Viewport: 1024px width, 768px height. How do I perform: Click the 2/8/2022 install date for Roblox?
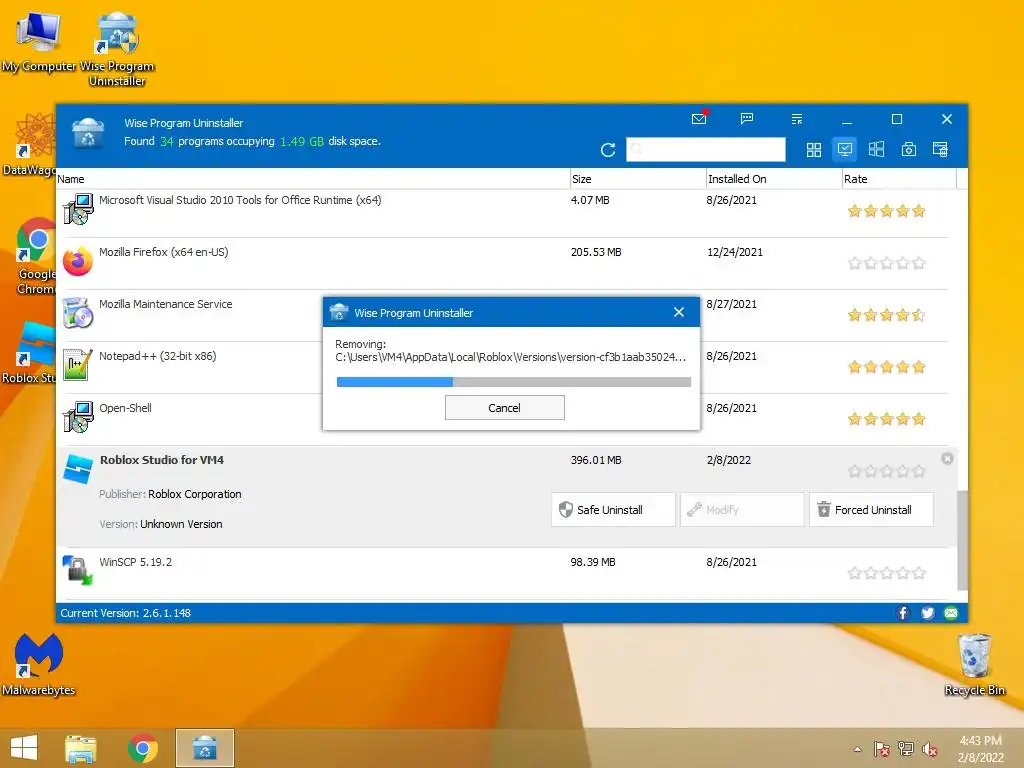[x=729, y=460]
